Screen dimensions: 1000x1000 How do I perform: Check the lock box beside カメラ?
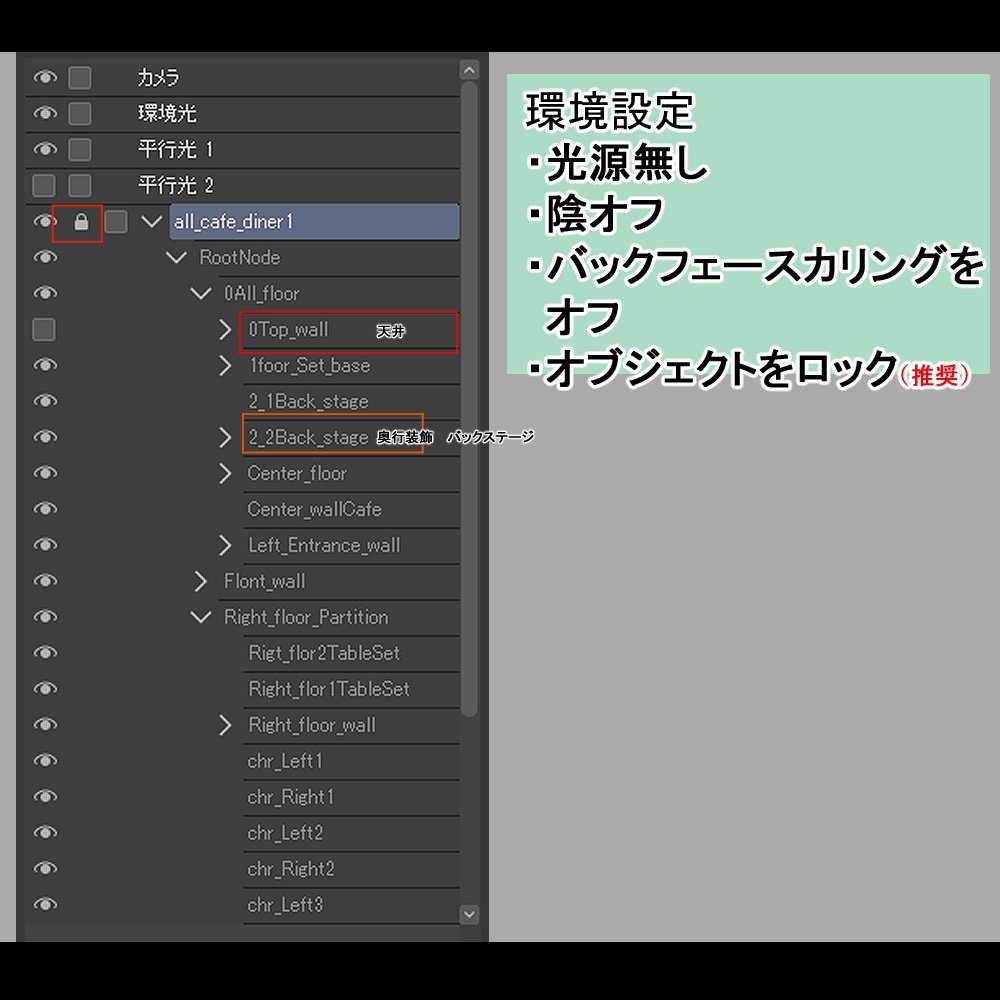coord(80,78)
